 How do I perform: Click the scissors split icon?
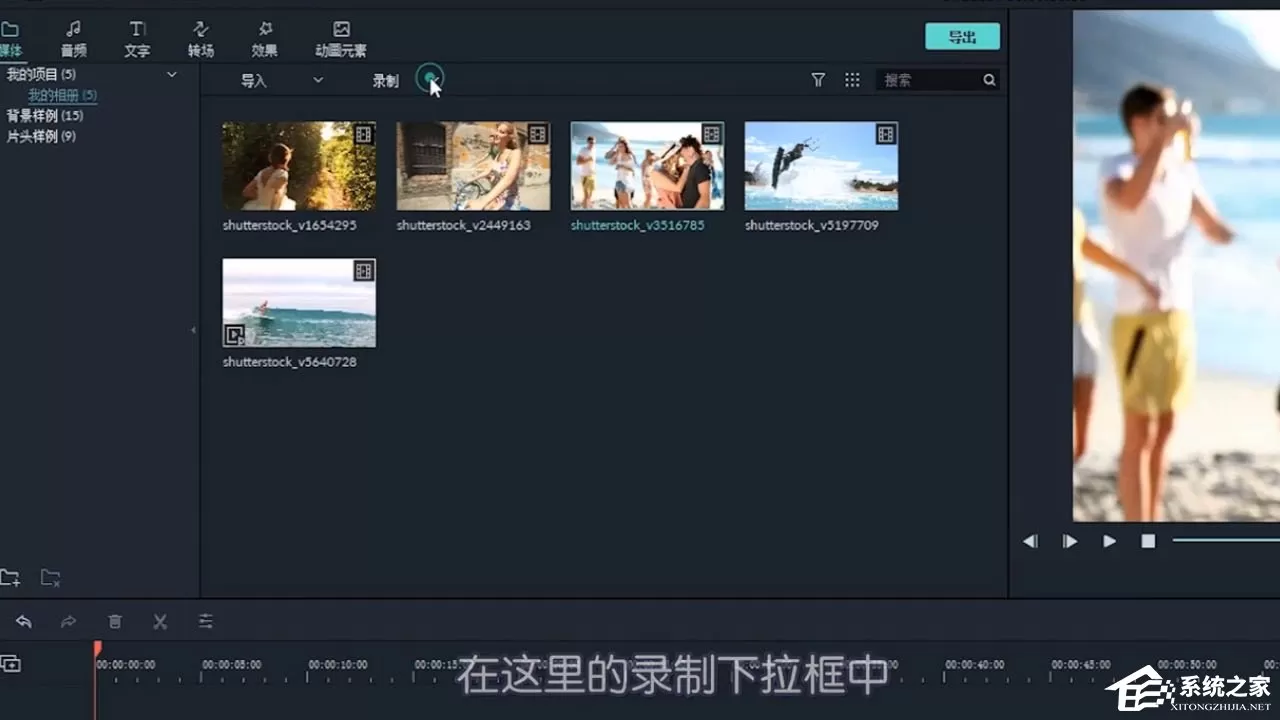click(x=160, y=622)
